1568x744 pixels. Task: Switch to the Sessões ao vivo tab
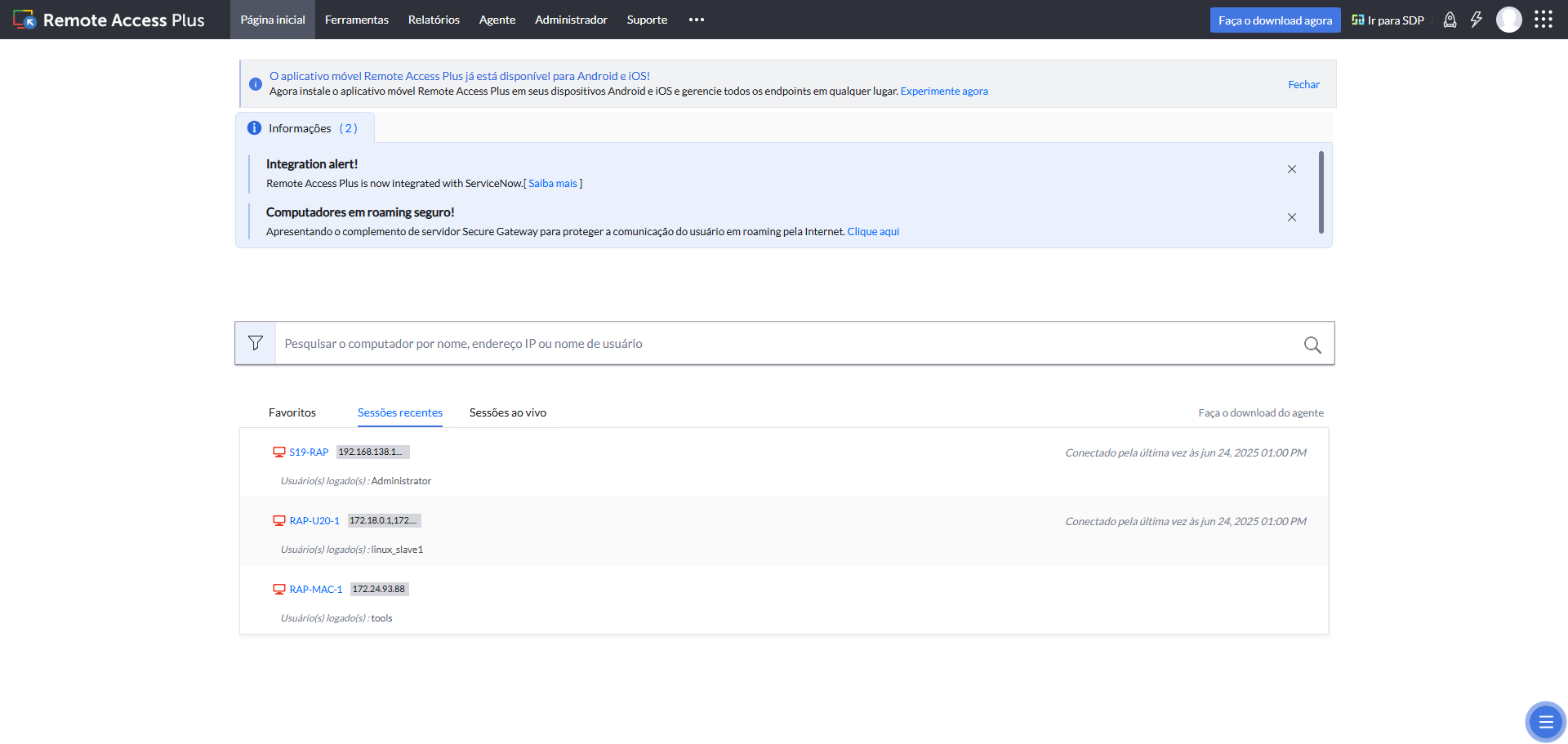[x=507, y=412]
